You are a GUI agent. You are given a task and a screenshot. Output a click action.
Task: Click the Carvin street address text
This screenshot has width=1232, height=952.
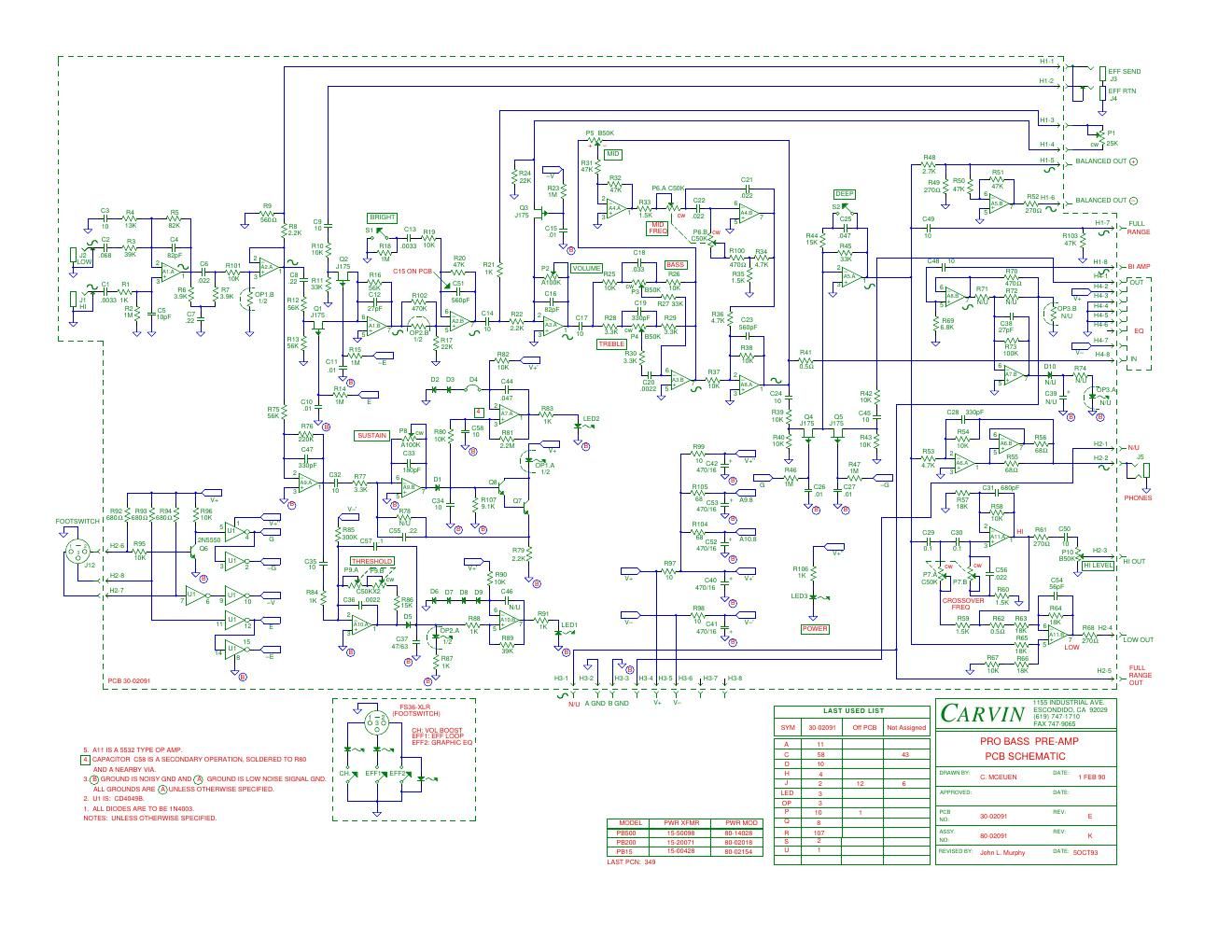pos(1070,702)
